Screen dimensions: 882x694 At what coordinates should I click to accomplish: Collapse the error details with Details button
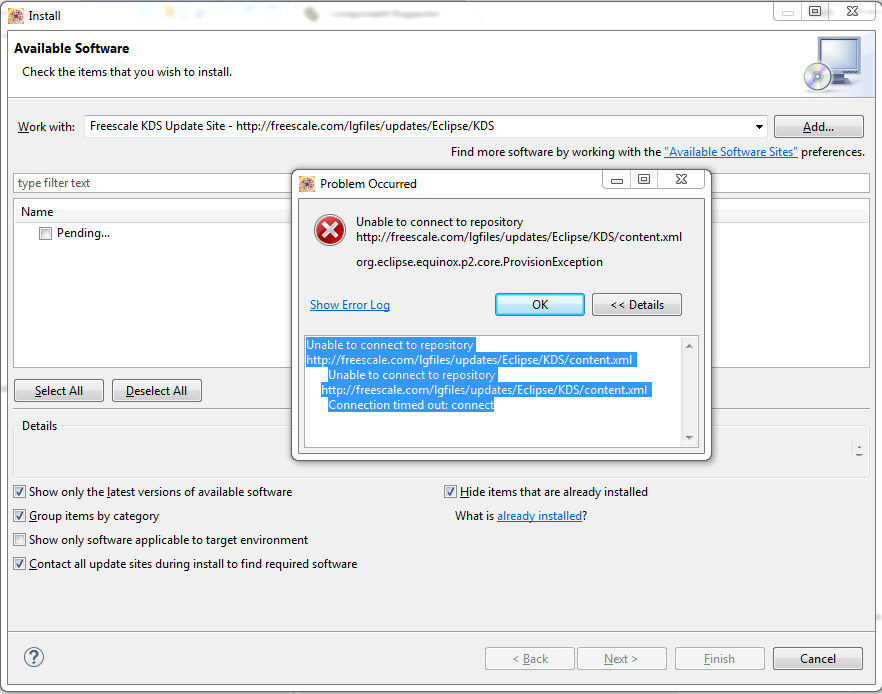click(637, 304)
